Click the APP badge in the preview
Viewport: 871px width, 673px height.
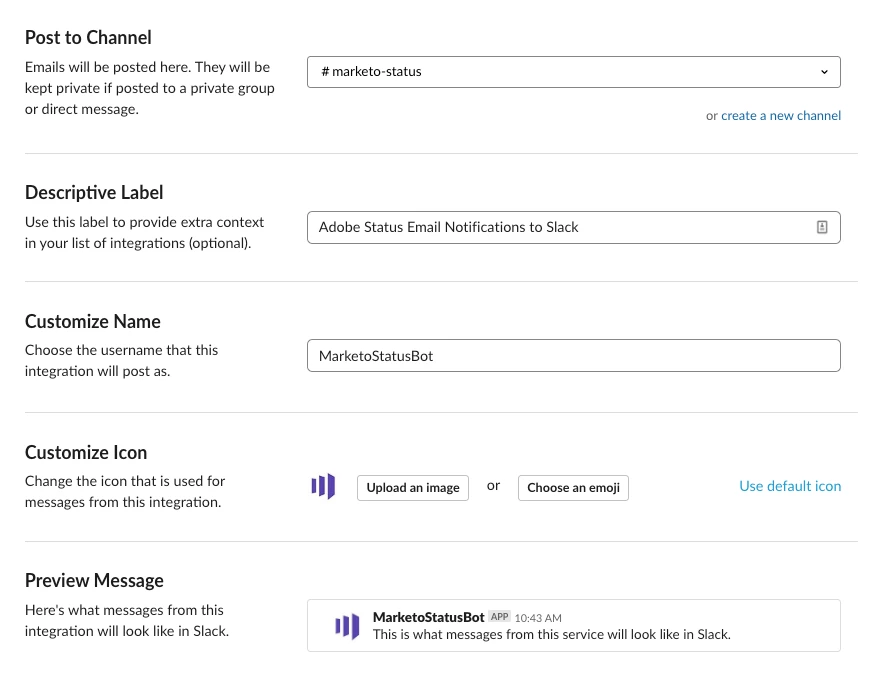[x=500, y=617]
